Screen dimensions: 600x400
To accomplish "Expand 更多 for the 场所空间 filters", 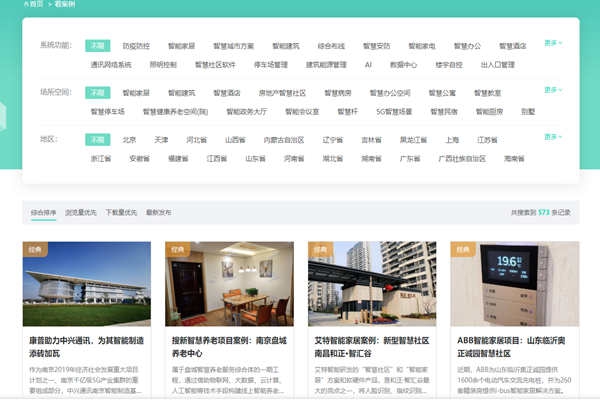I will (553, 90).
